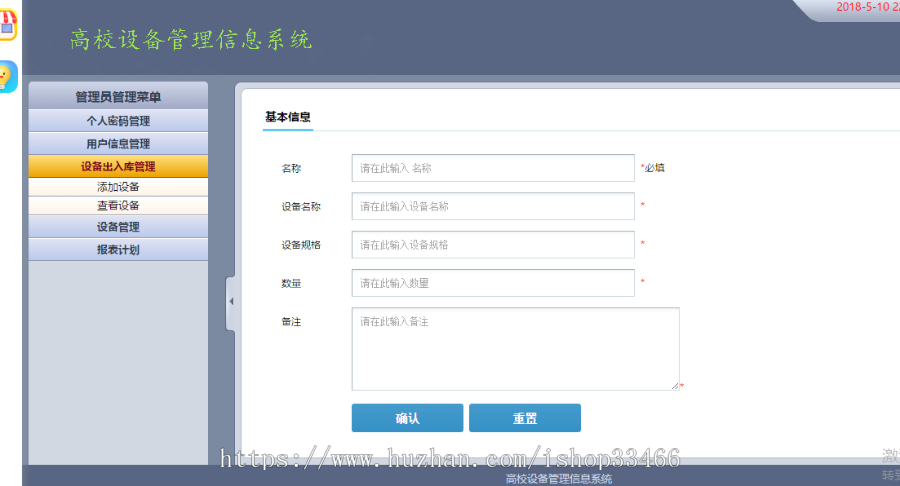900x486 pixels.
Task: Focus the 数量 input field
Action: (x=493, y=283)
